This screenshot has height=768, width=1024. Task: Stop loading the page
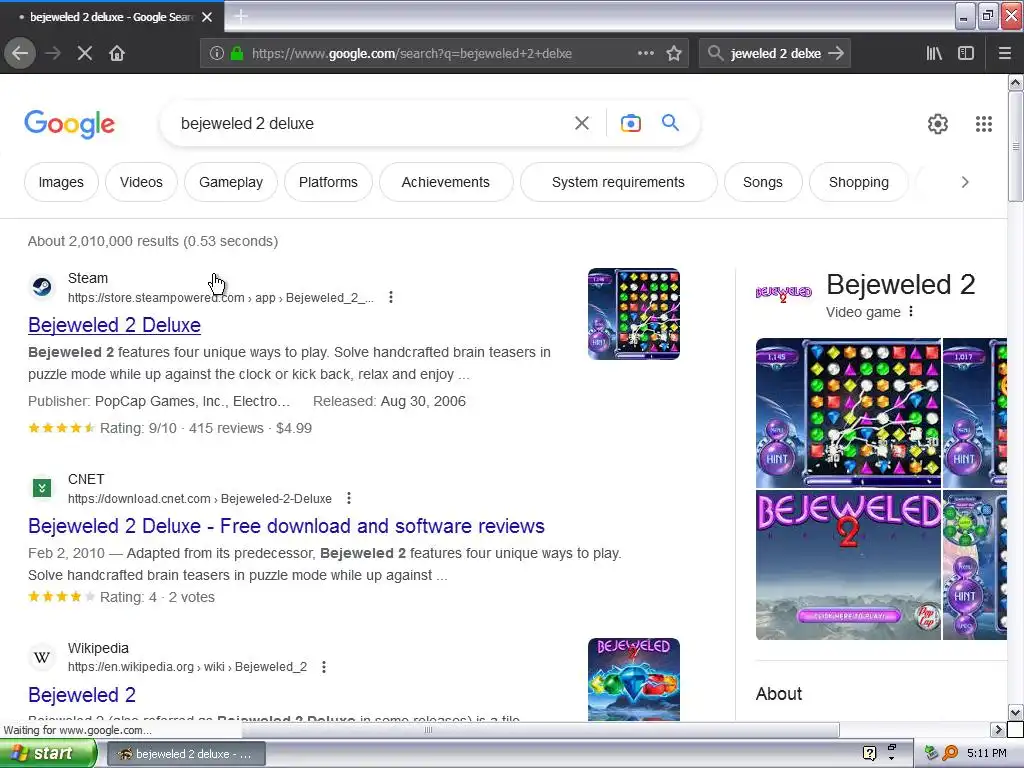click(85, 53)
